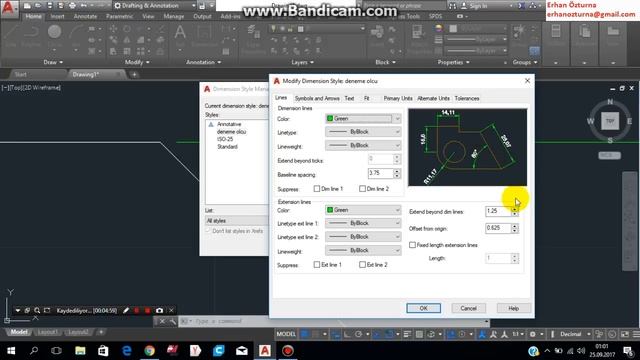Add a new drawing tab with plus button

(x=134, y=74)
